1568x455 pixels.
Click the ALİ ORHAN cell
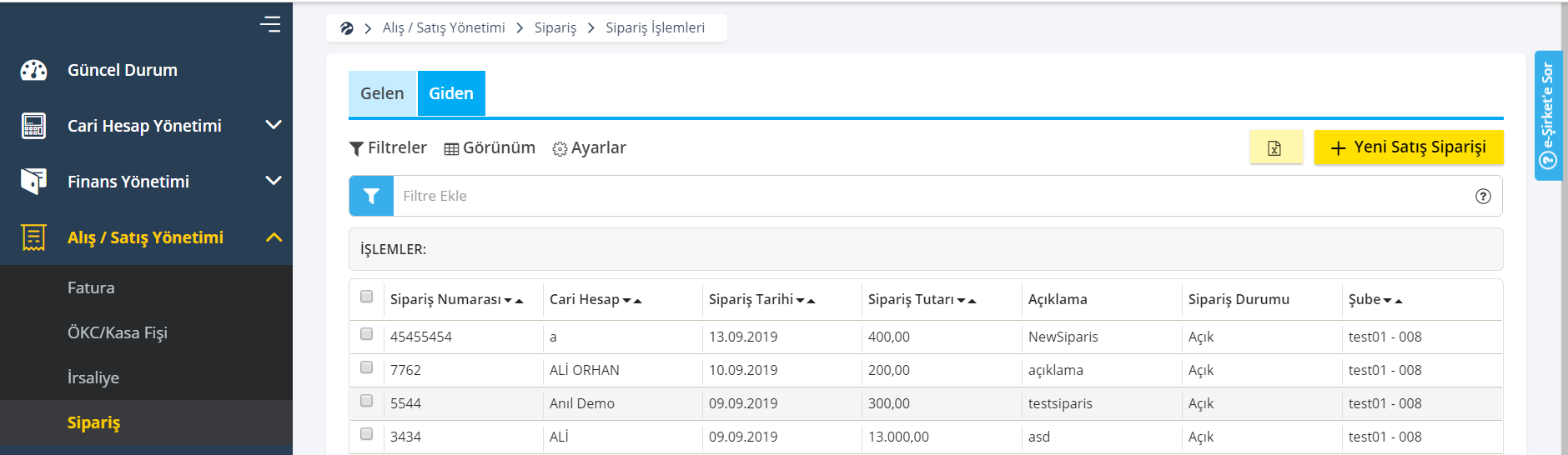click(585, 370)
